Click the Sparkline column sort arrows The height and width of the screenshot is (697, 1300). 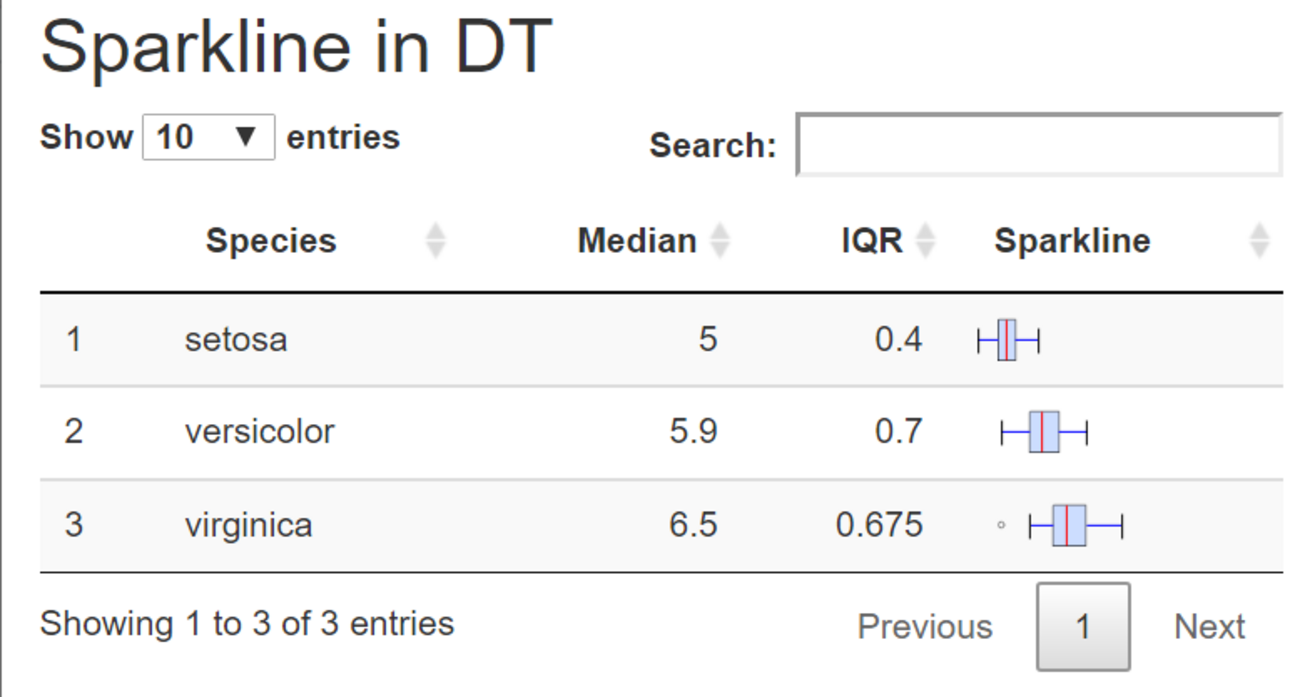coord(1259,241)
